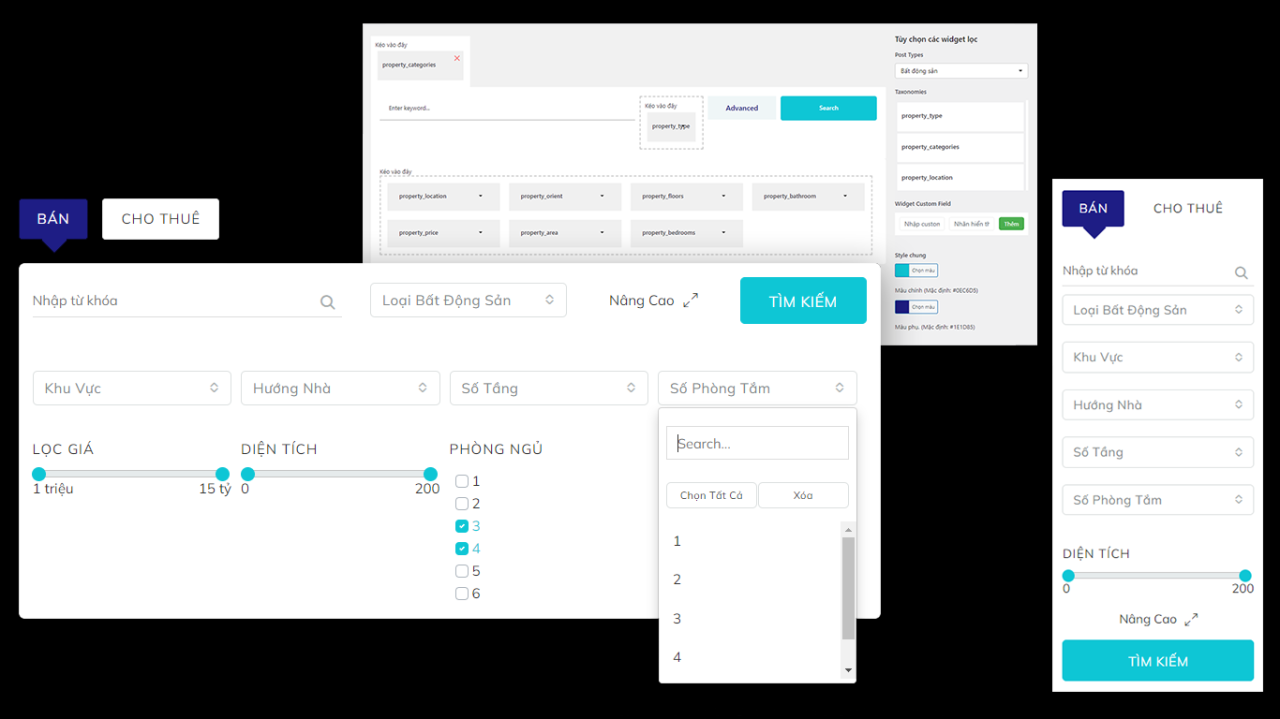Click the Chọn màu swatch under Màu chính
1280x719 pixels.
916,270
